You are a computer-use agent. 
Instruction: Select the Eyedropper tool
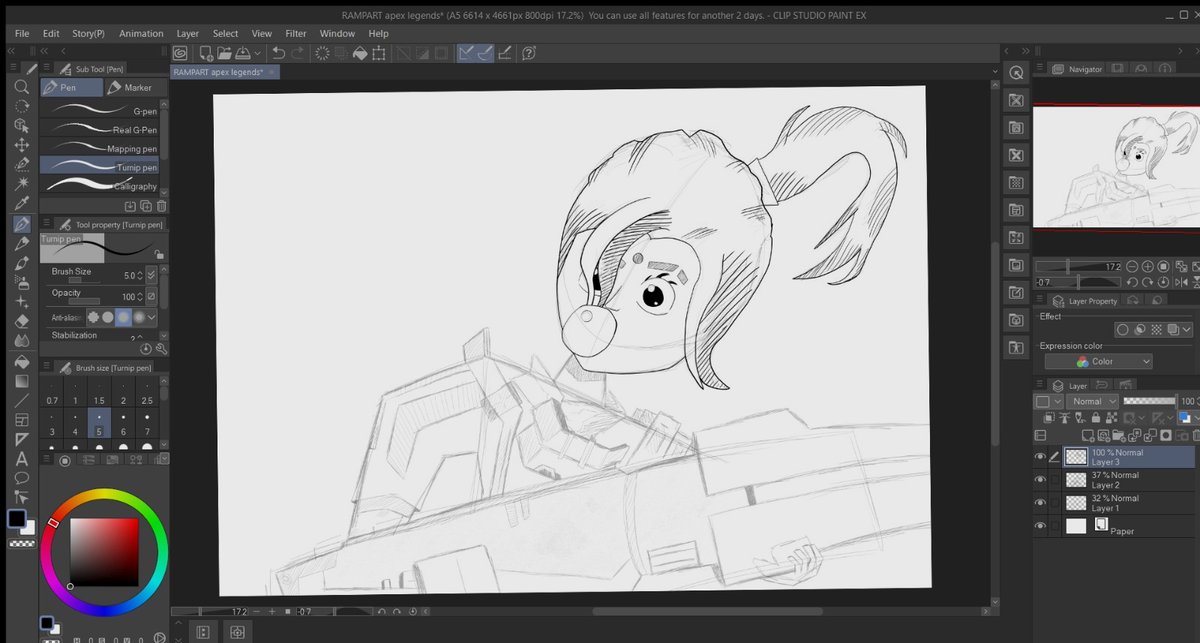point(21,203)
